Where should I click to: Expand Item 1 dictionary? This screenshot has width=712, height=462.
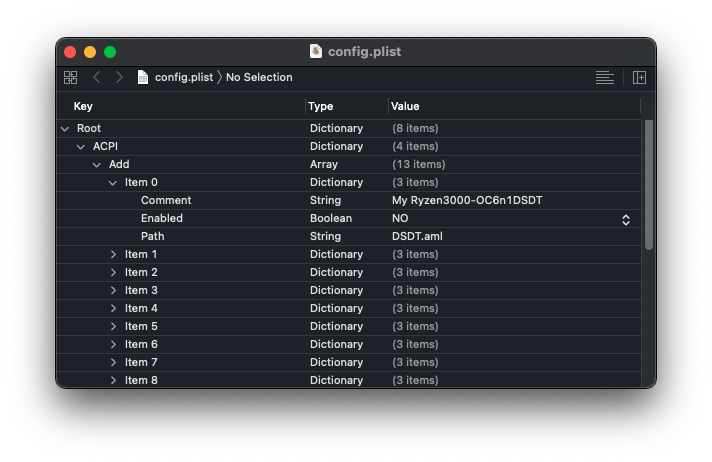pos(113,255)
